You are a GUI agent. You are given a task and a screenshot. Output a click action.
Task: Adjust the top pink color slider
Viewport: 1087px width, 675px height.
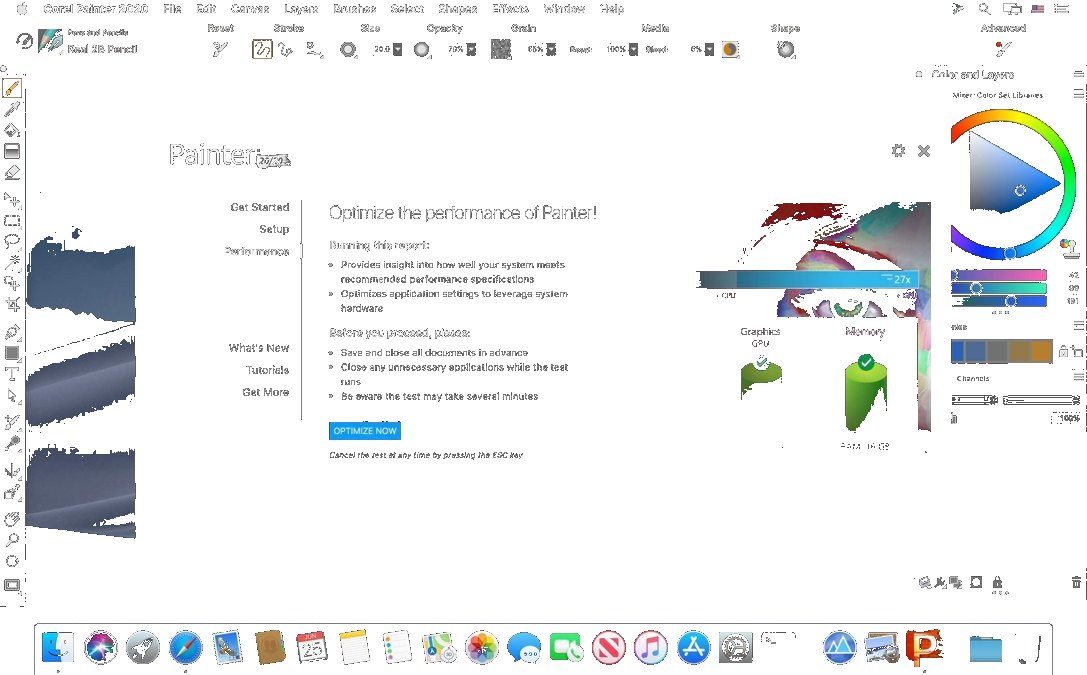999,275
